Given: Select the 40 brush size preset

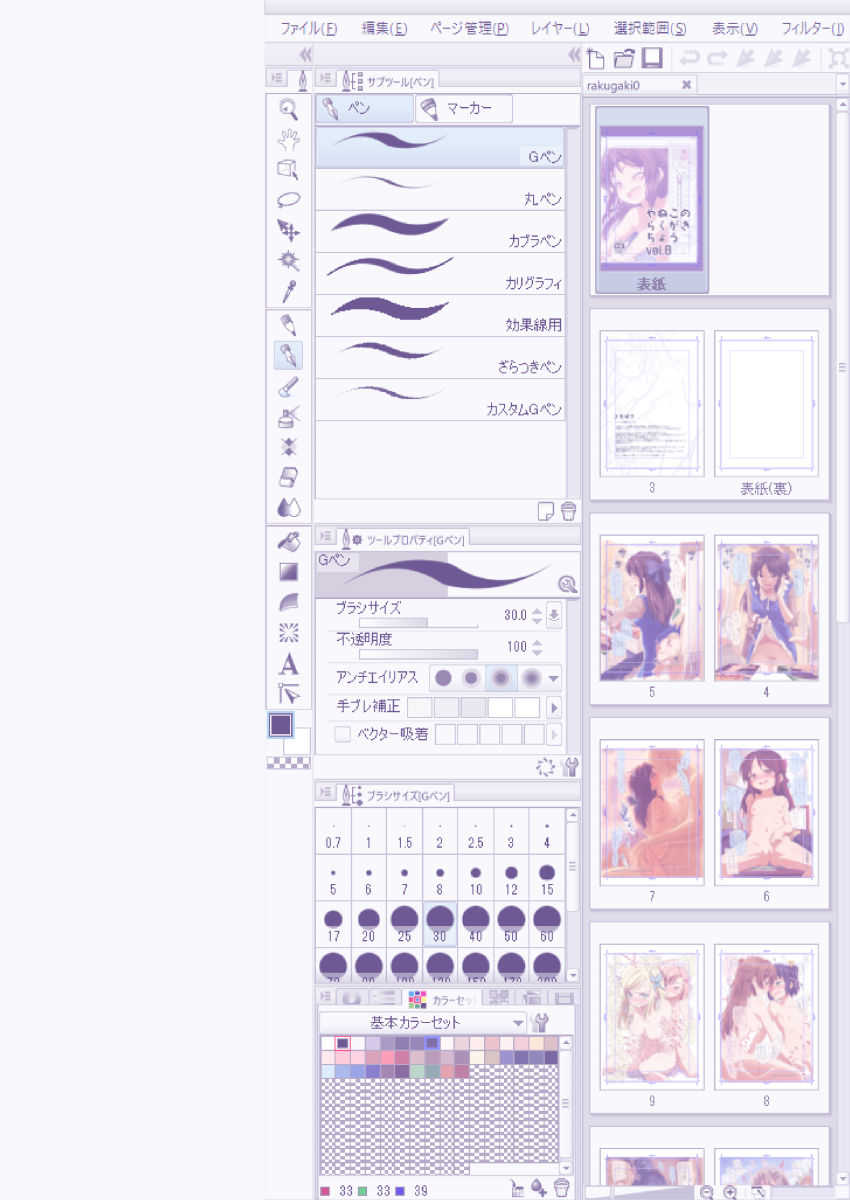Looking at the screenshot, I should pyautogui.click(x=475, y=924).
